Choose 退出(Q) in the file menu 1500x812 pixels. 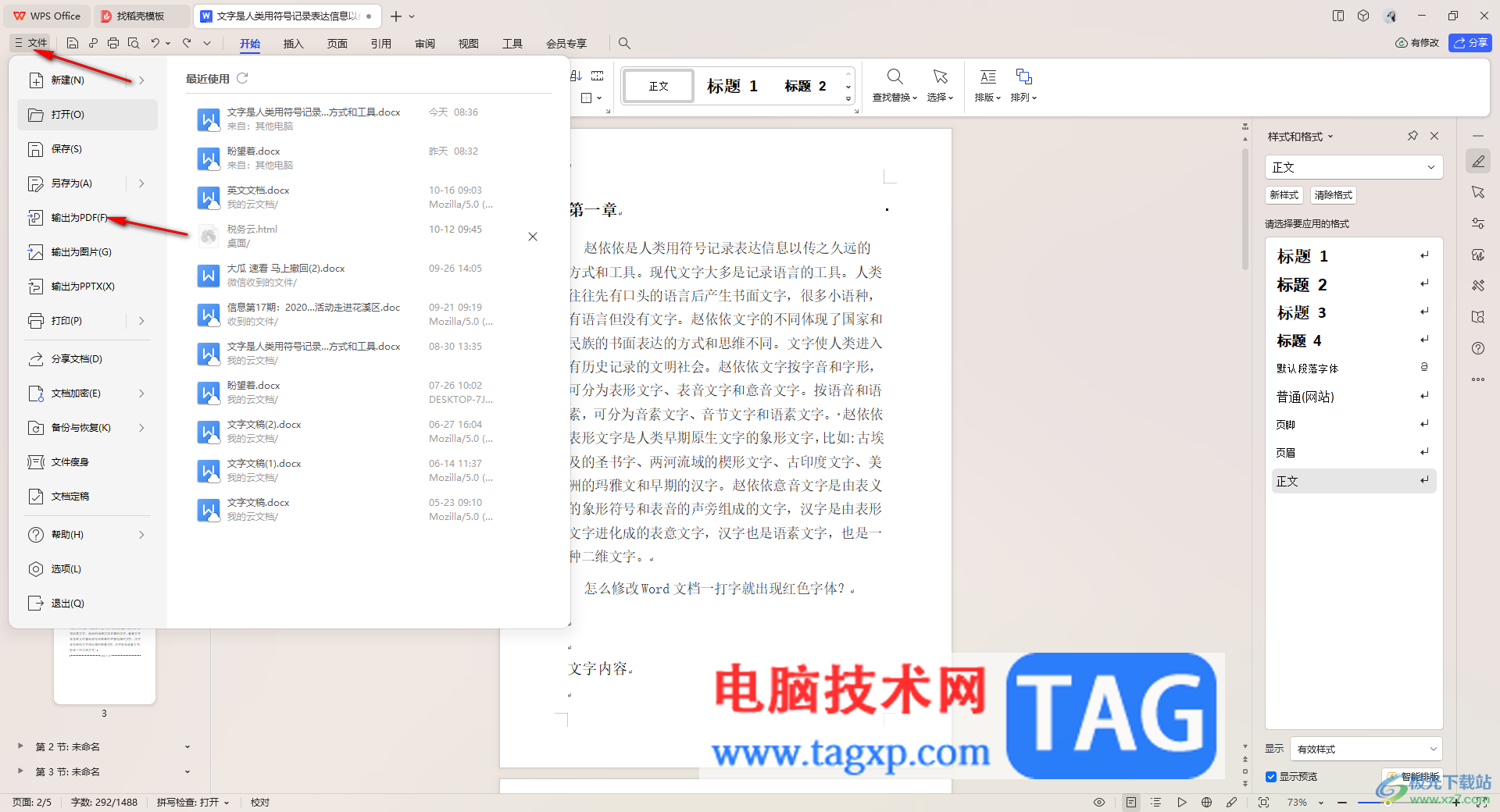(87, 604)
